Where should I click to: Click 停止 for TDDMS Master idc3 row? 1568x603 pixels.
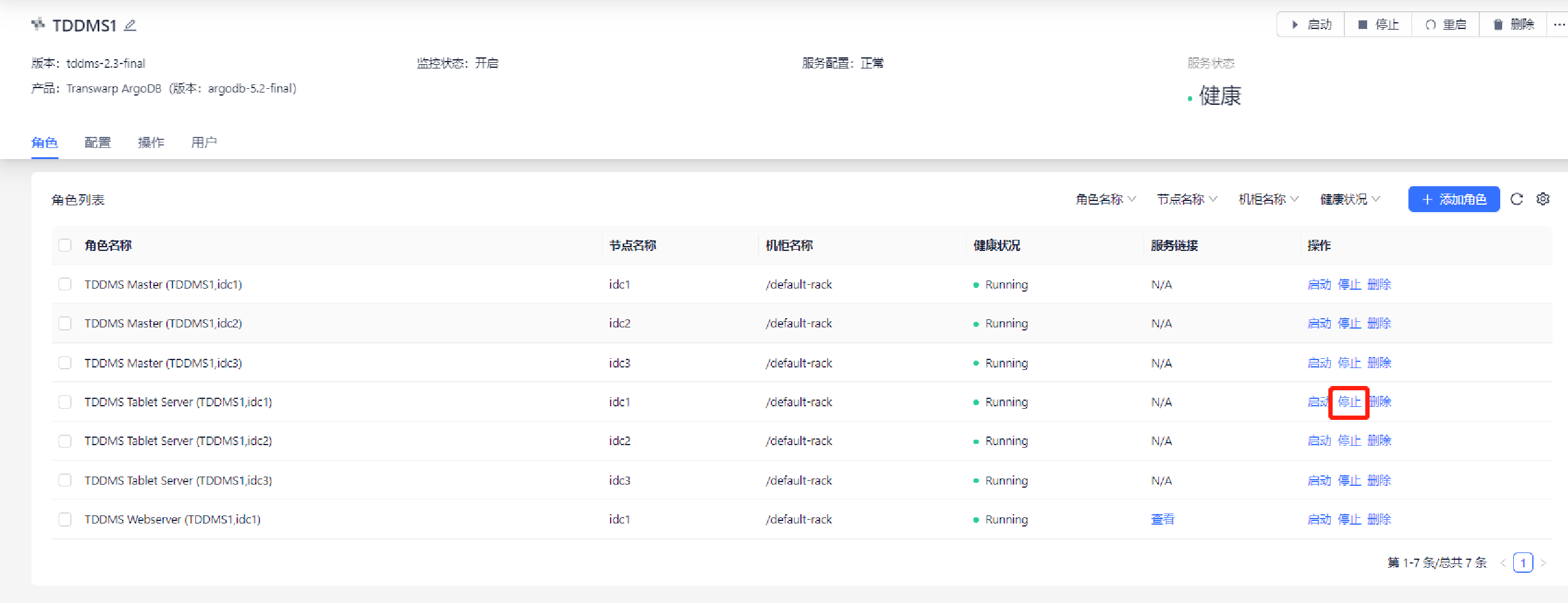coord(1349,363)
